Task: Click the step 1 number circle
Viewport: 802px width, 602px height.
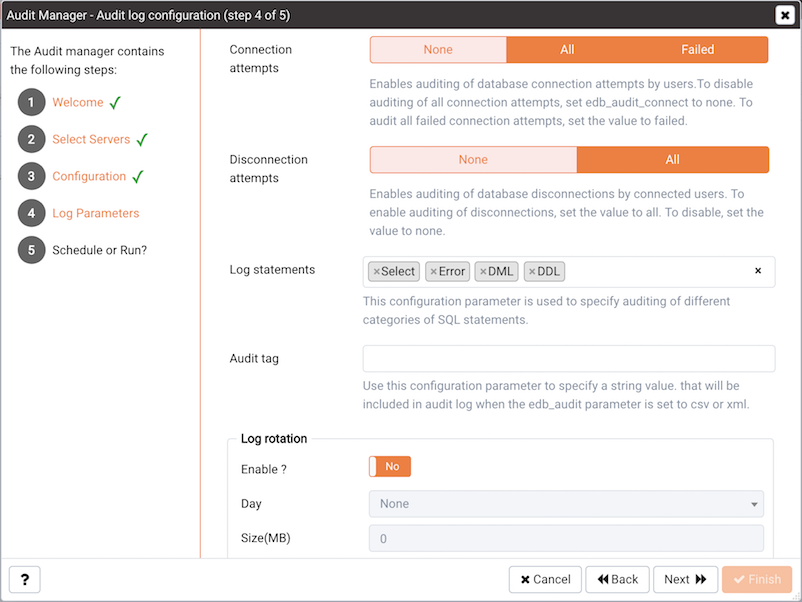Action: [31, 102]
